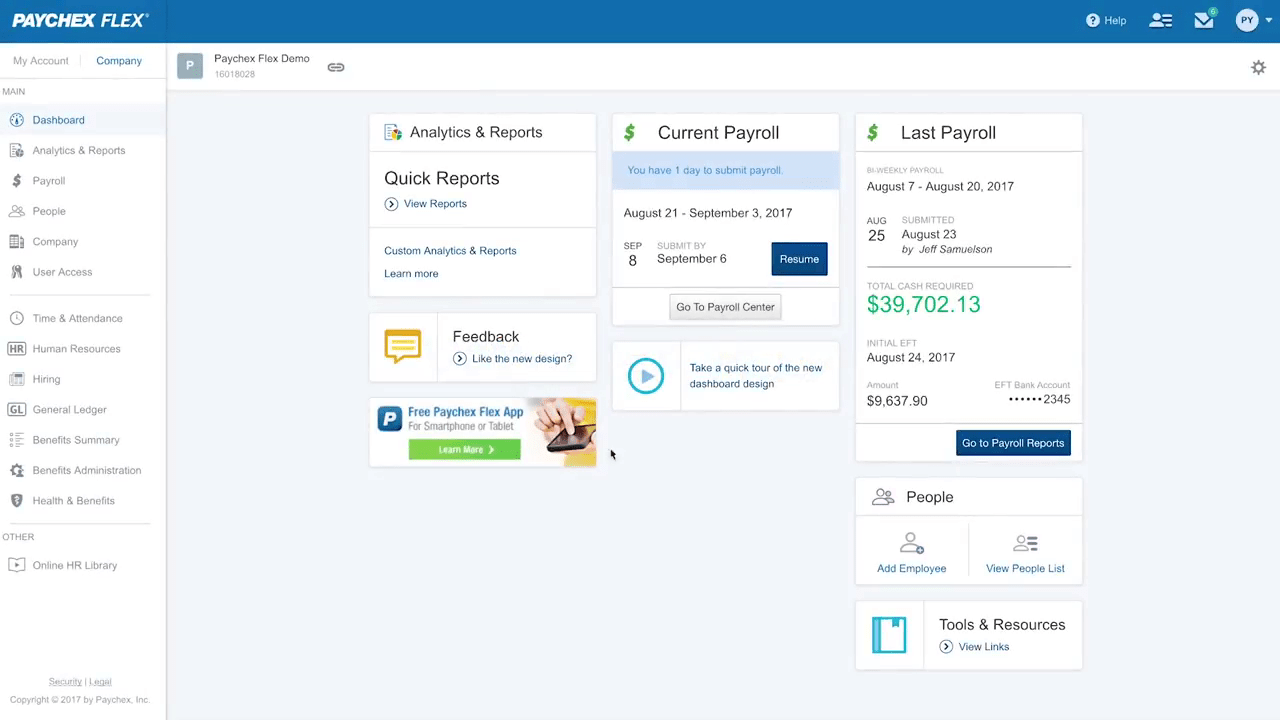Click the Resume payroll button
Viewport: 1280px width, 720px height.
coord(799,259)
